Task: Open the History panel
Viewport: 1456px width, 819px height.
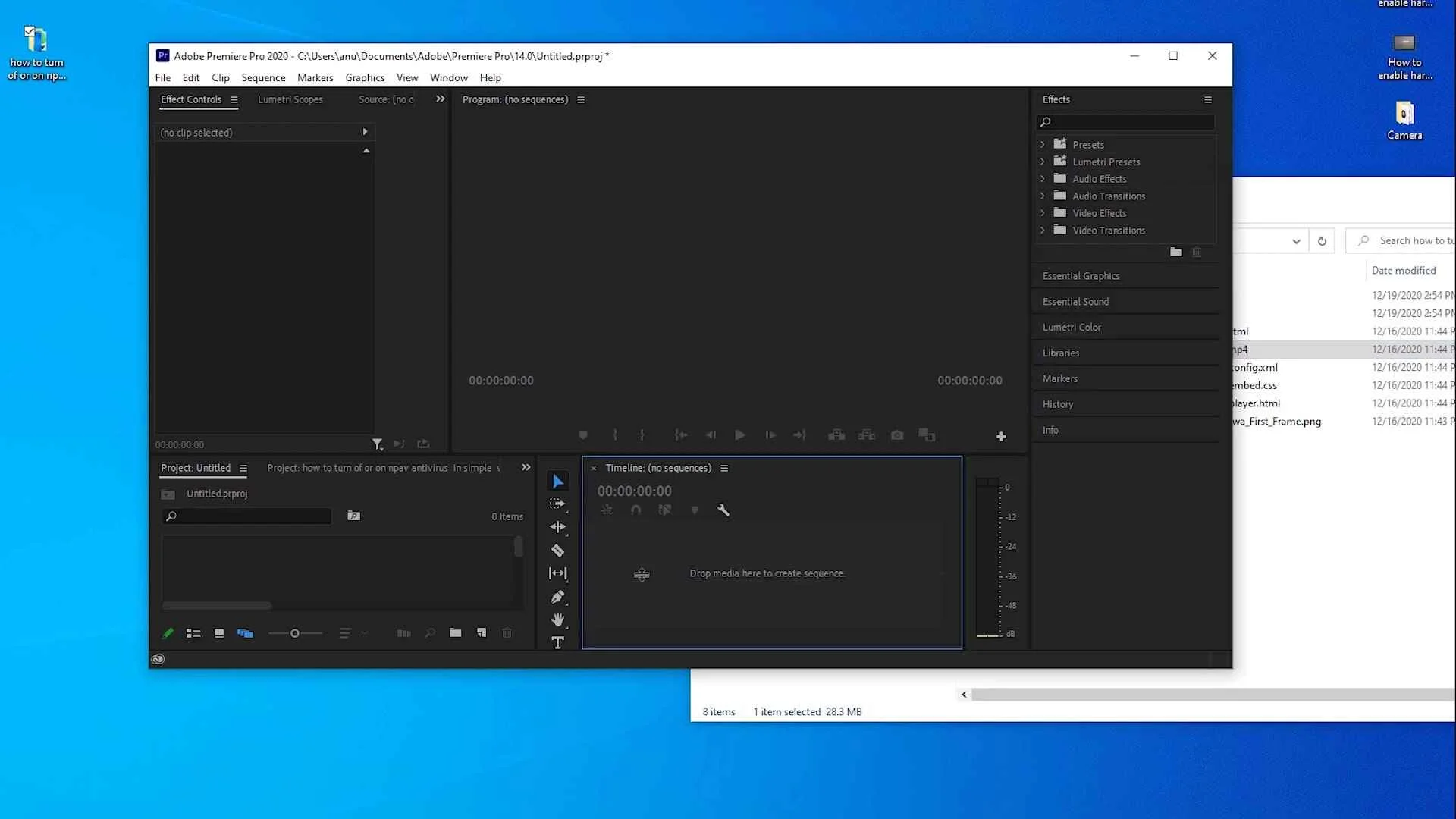Action: click(1058, 405)
